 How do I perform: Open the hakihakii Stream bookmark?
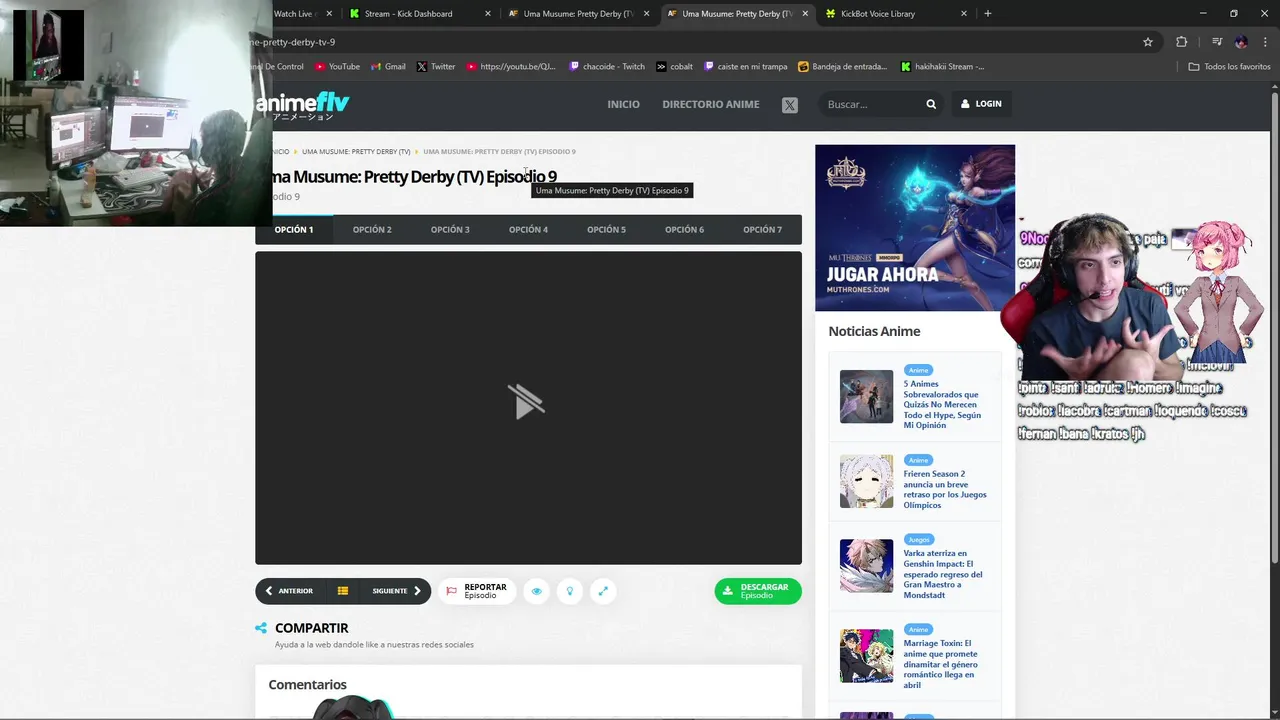point(943,67)
